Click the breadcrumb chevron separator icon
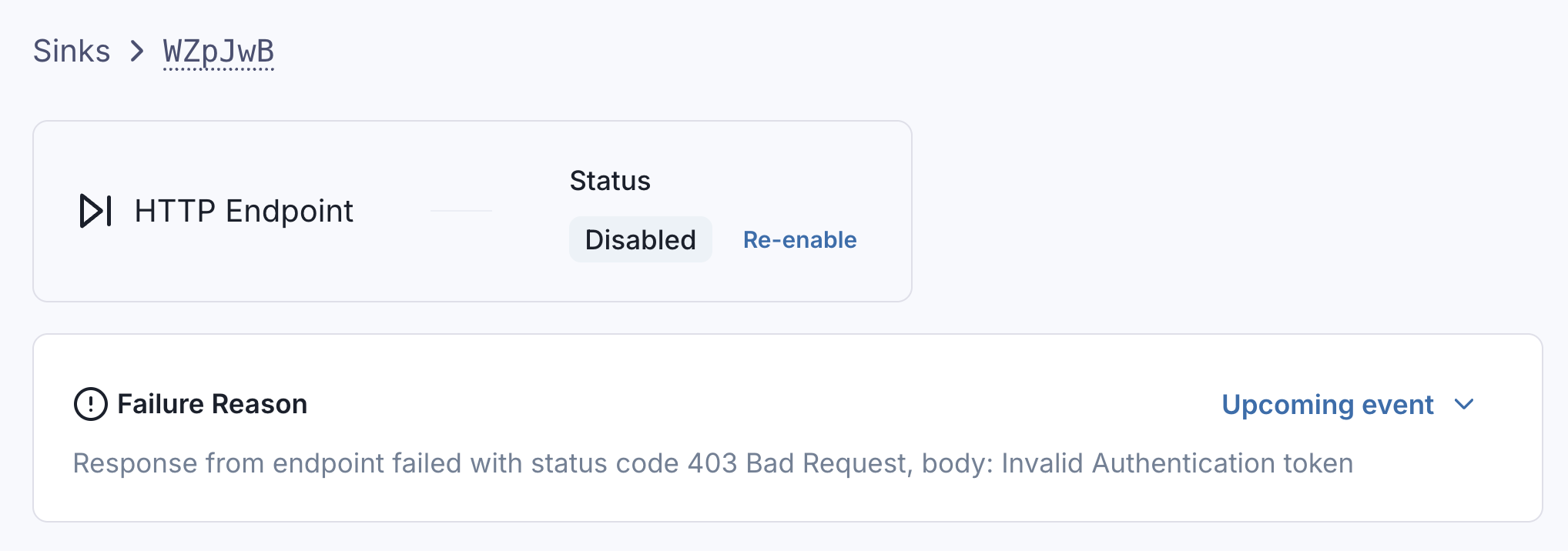 (137, 52)
